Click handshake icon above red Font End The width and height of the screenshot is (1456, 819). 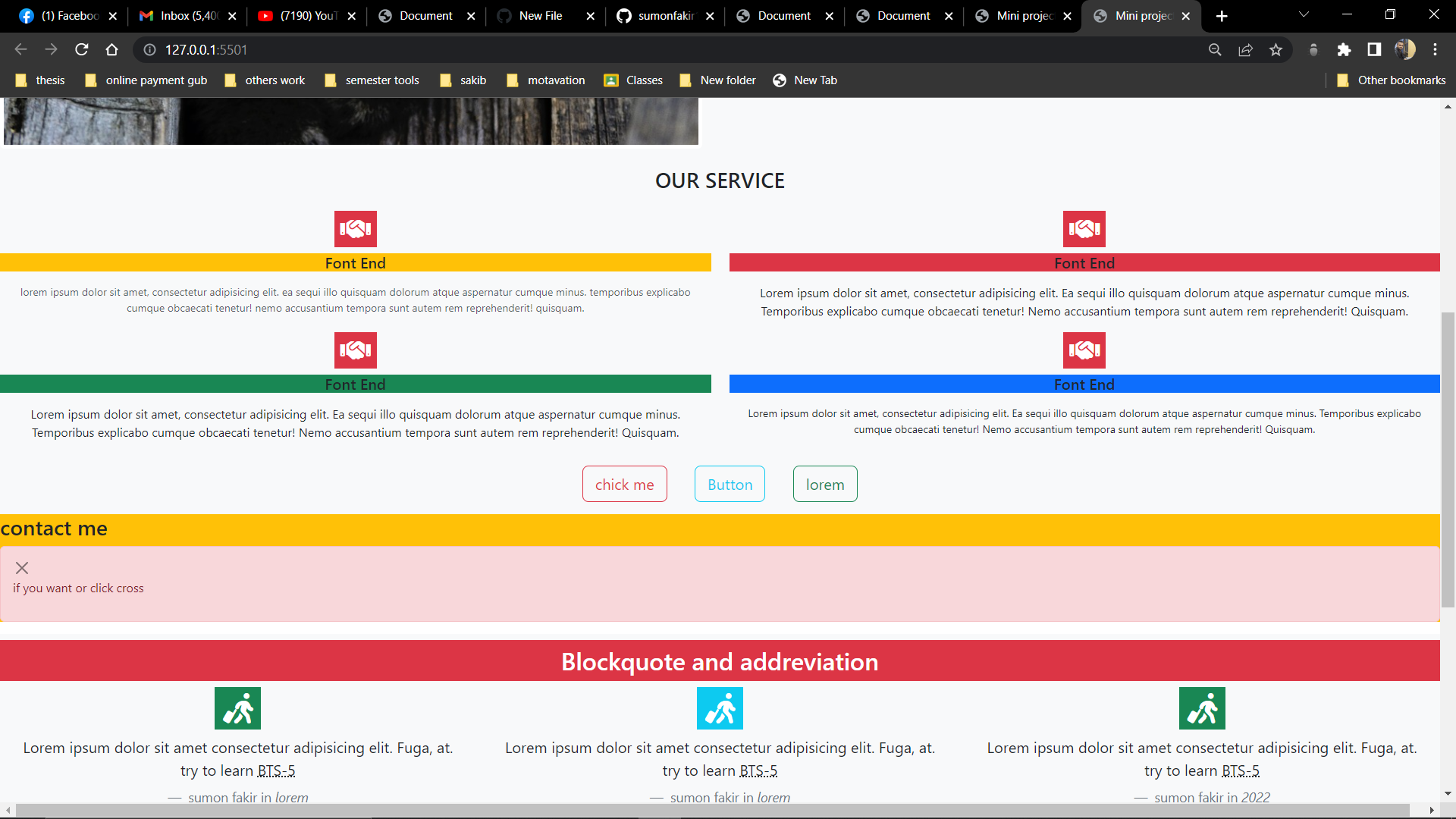pos(1084,229)
